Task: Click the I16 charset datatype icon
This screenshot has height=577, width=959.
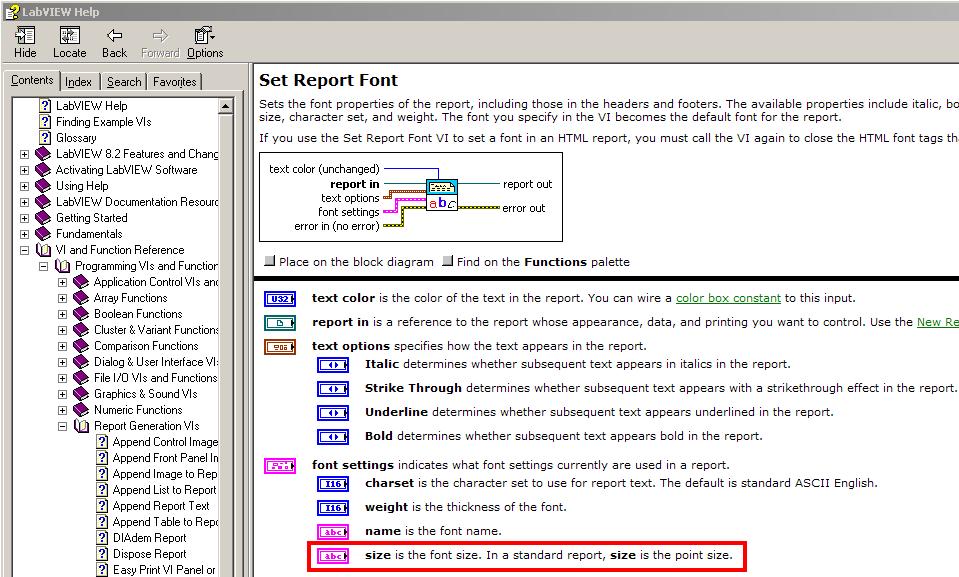Action: click(333, 482)
